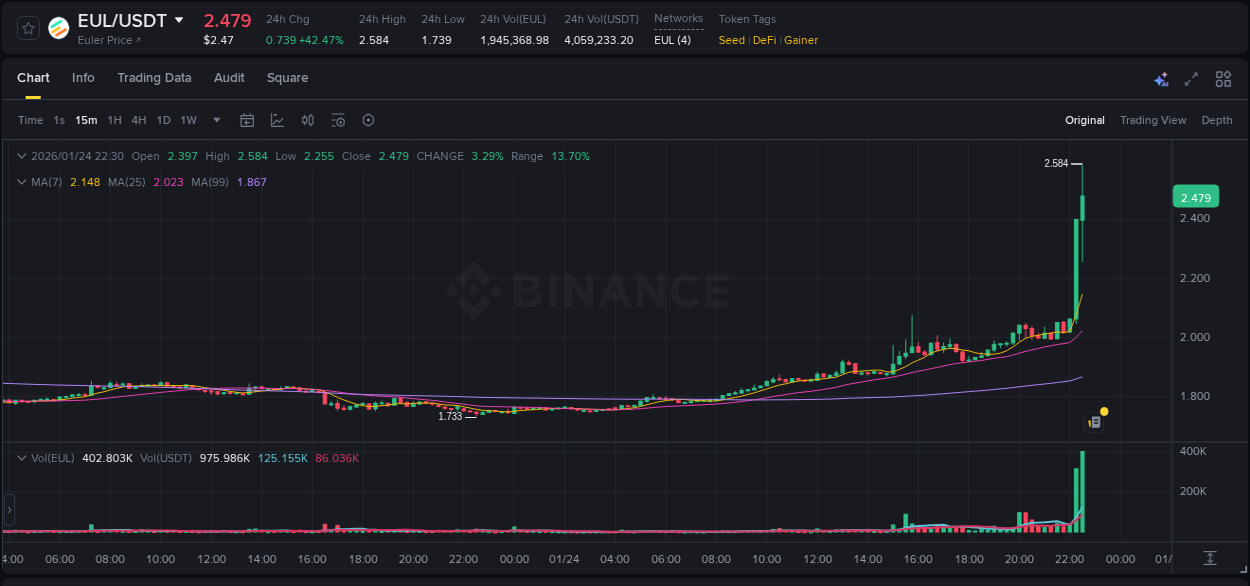This screenshot has width=1250, height=586.
Task: Open candlestick display settings
Action: [x=306, y=120]
